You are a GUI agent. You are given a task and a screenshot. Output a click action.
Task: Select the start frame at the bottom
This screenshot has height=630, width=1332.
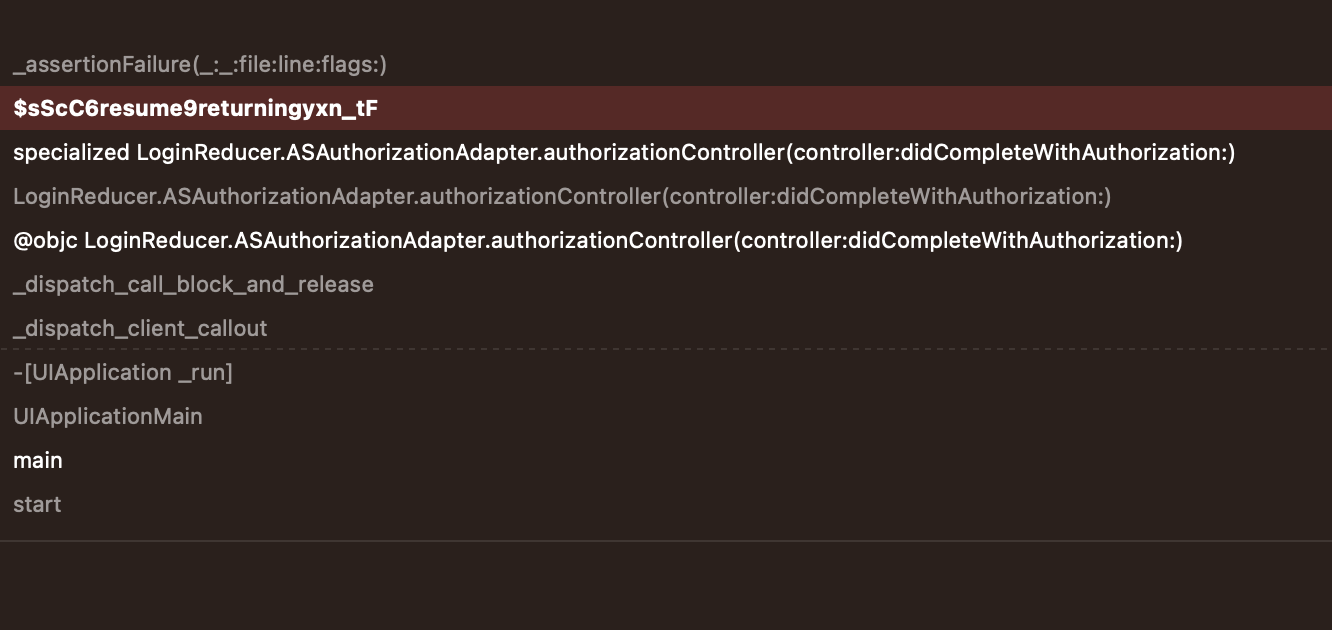pyautogui.click(x=37, y=505)
